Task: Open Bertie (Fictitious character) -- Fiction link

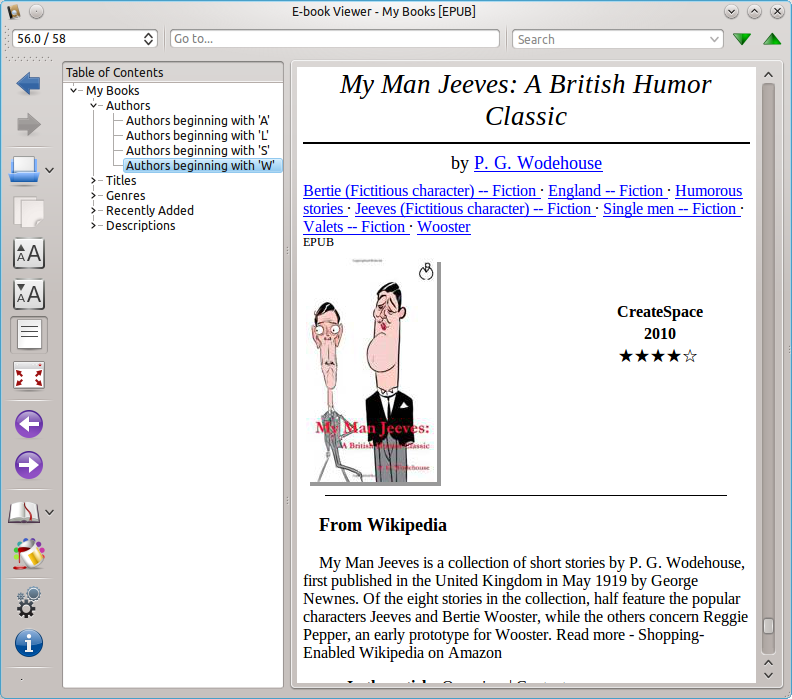Action: [422, 190]
